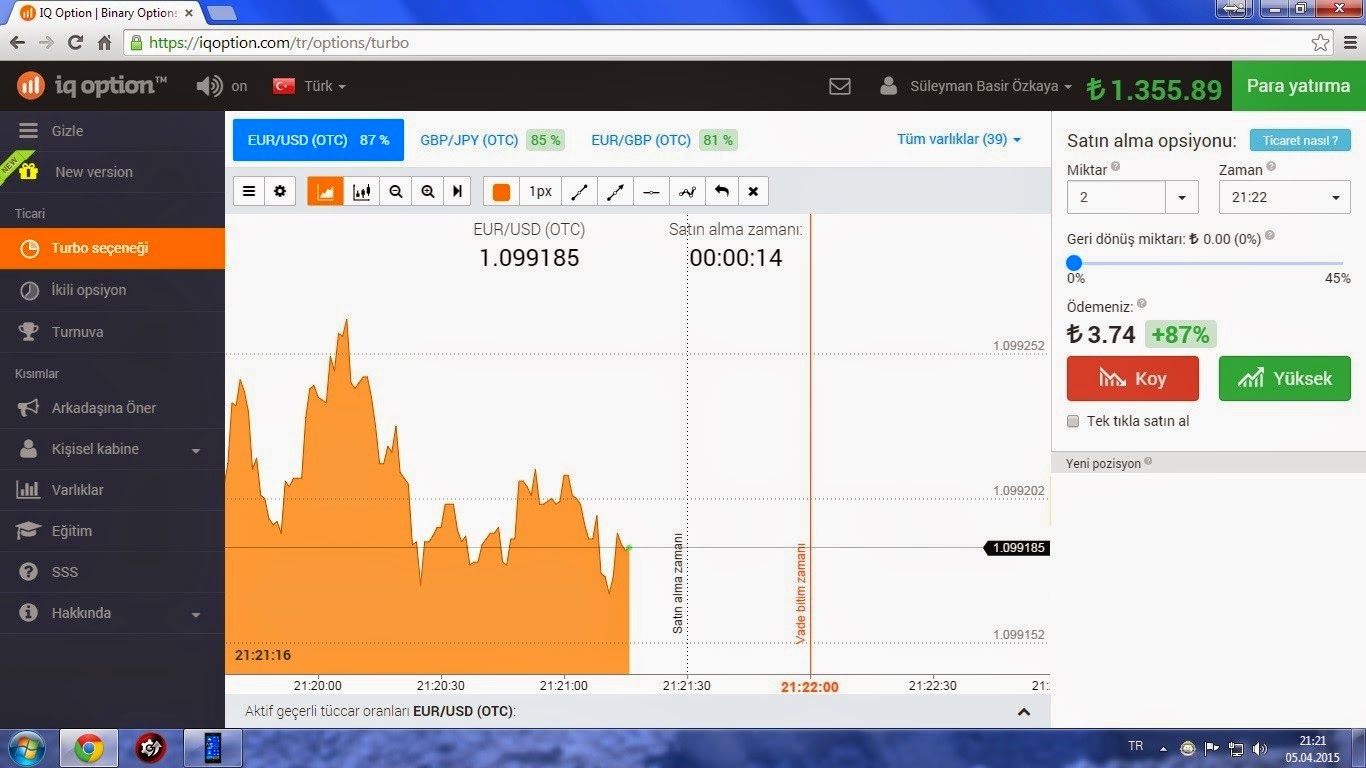This screenshot has height=768, width=1366.
Task: Expand Aktif geçerli tüccar oranları panel
Action: click(1023, 712)
